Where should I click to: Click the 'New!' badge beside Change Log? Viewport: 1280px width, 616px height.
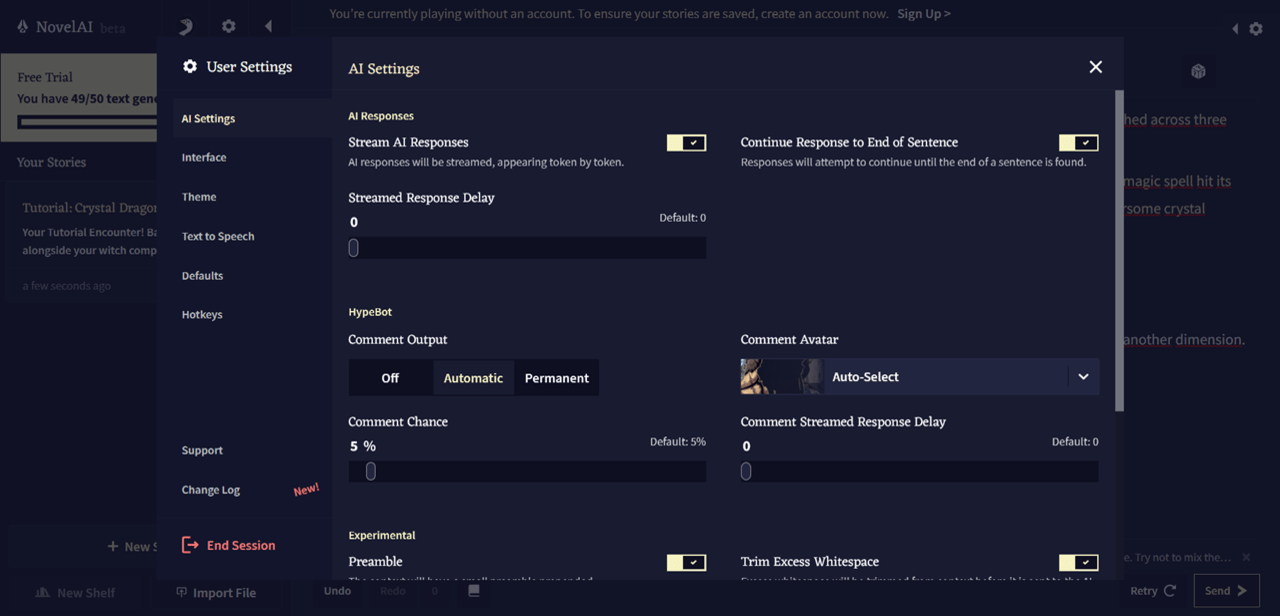pyautogui.click(x=306, y=489)
